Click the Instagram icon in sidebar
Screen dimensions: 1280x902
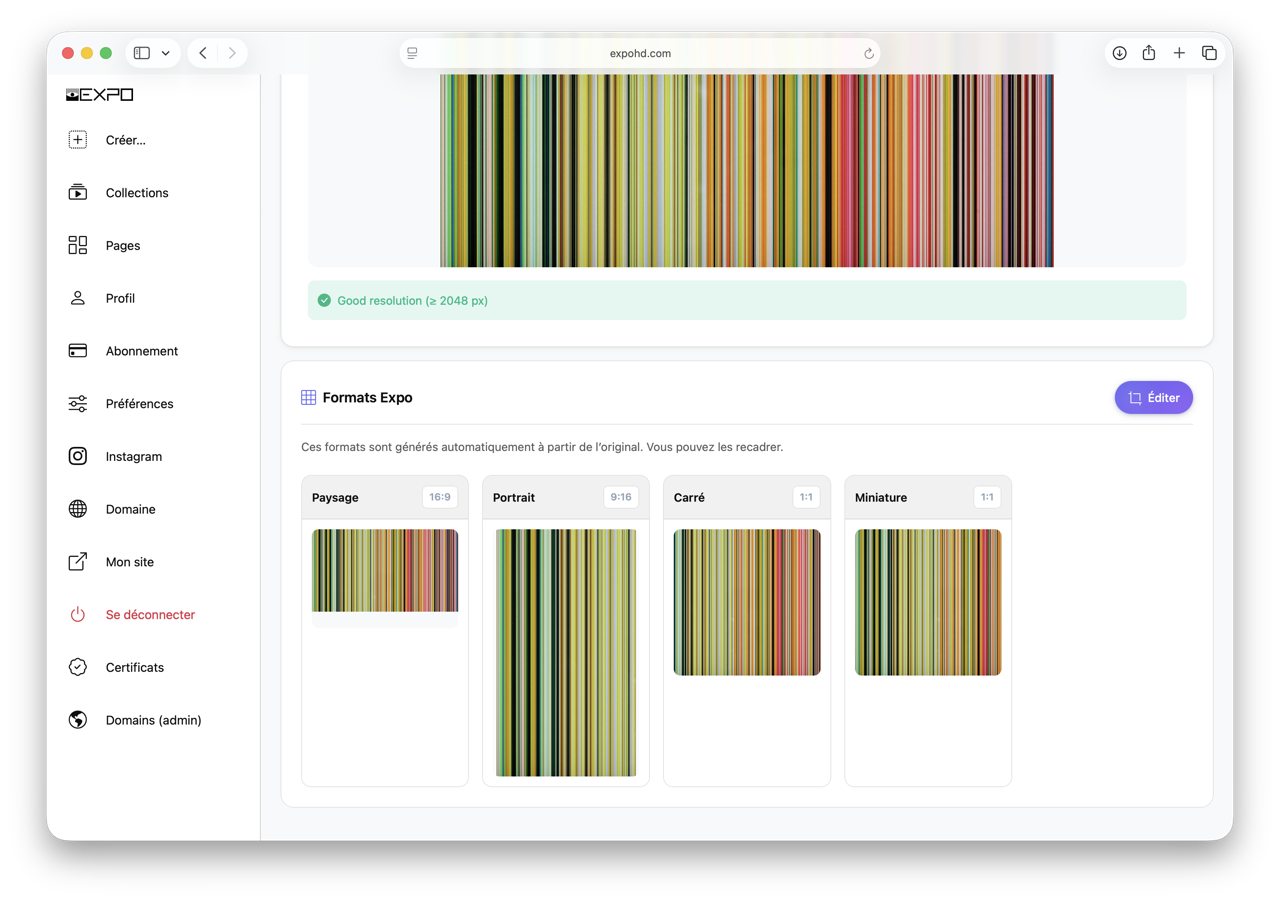pos(78,456)
